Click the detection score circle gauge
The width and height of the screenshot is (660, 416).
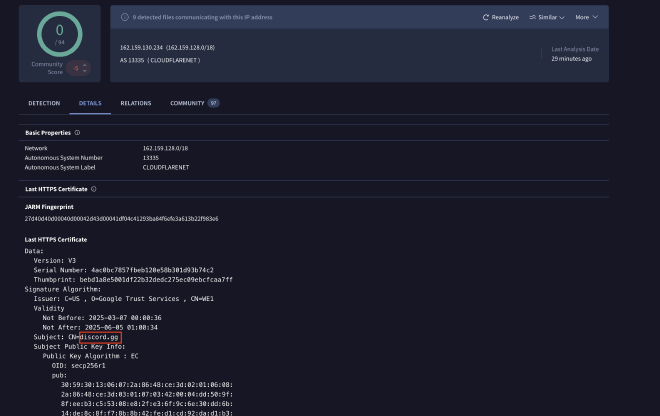click(59, 32)
